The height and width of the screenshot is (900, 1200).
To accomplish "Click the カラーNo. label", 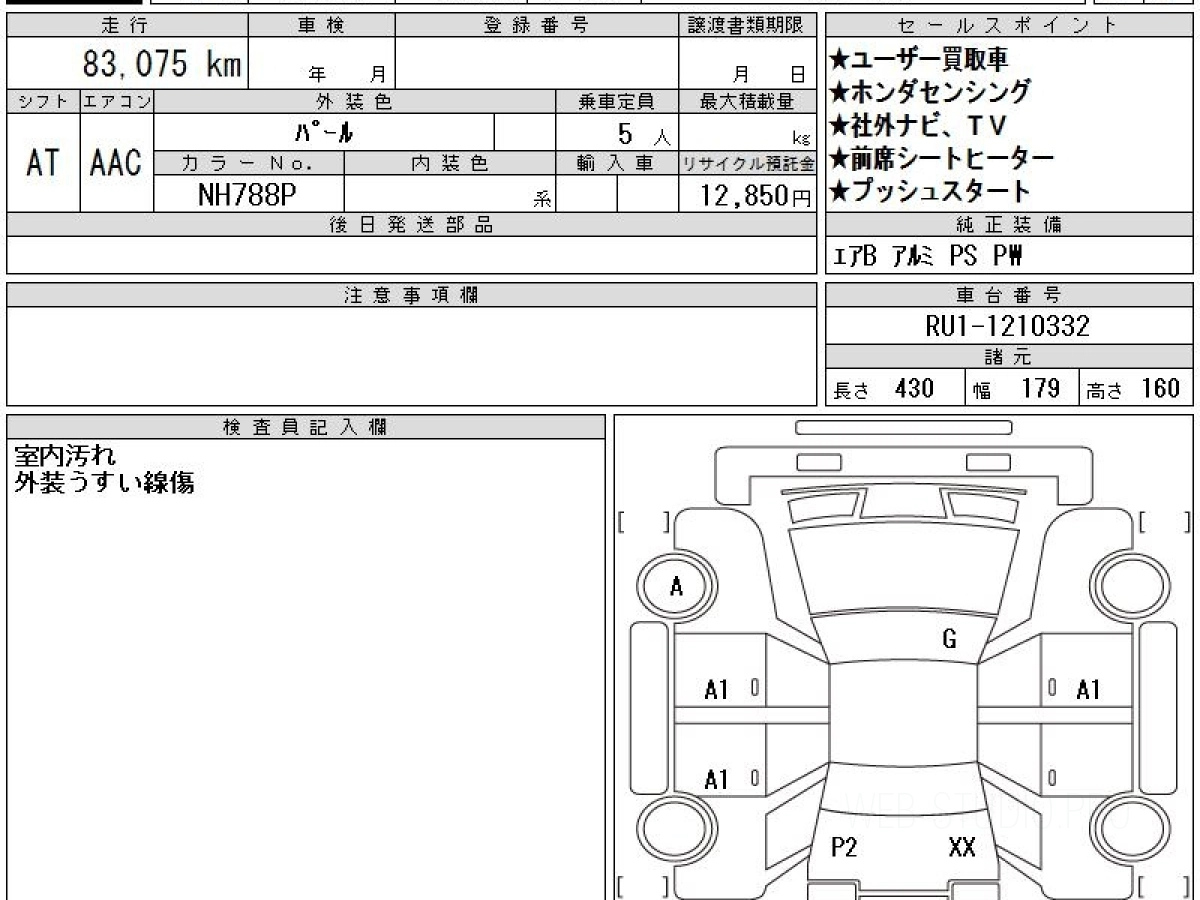I will [249, 164].
